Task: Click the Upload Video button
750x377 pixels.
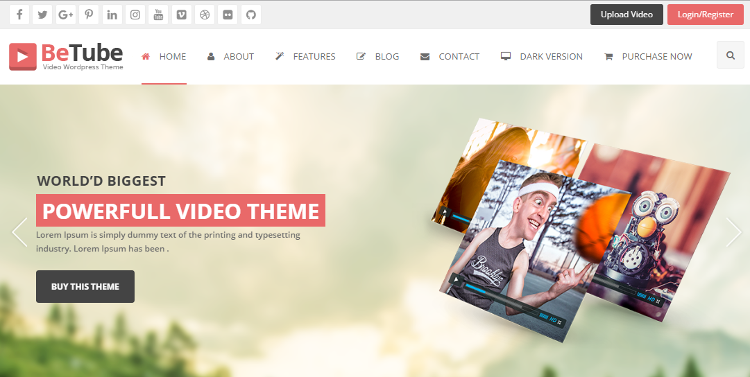Action: 627,15
